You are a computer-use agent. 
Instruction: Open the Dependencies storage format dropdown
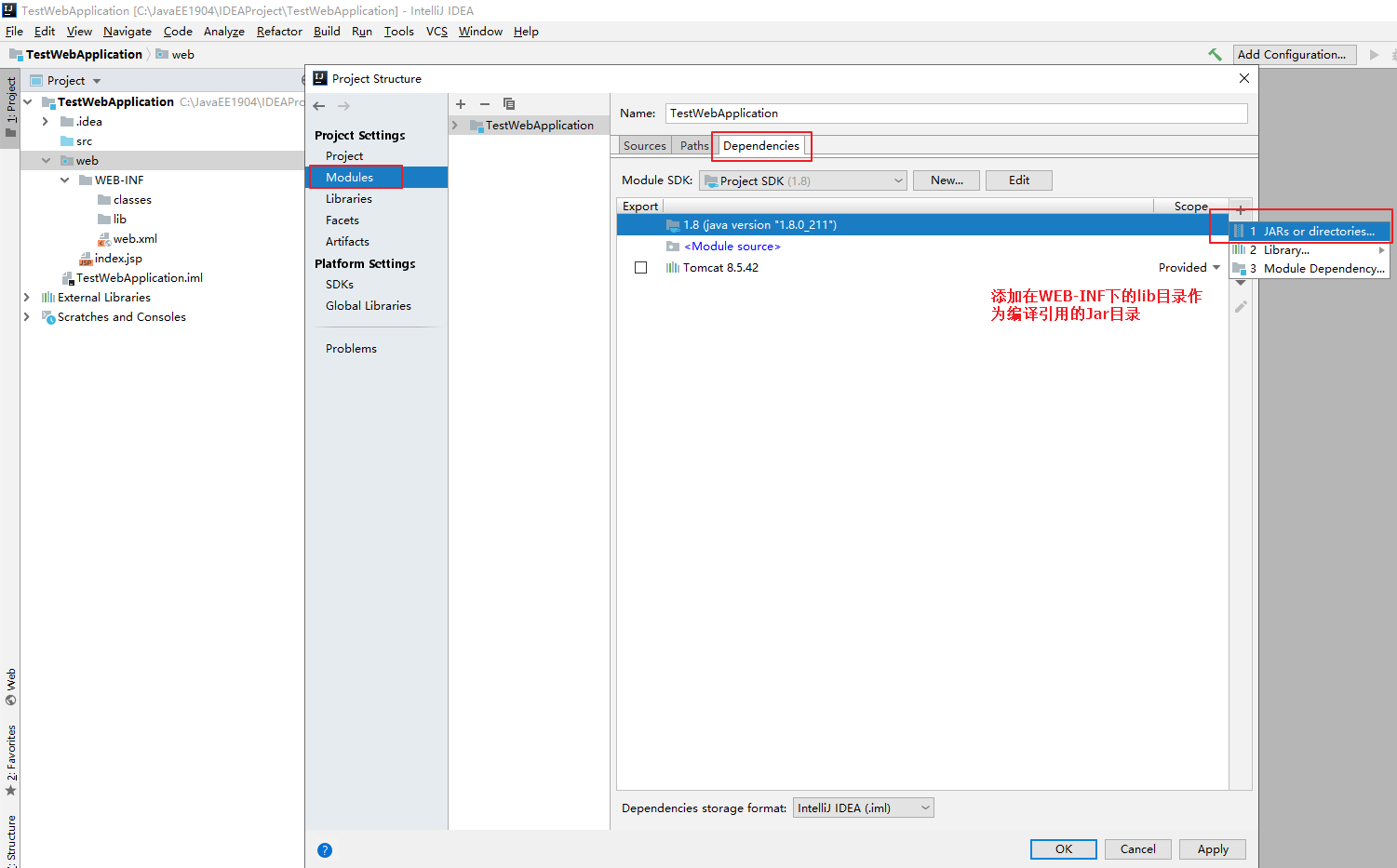click(864, 808)
